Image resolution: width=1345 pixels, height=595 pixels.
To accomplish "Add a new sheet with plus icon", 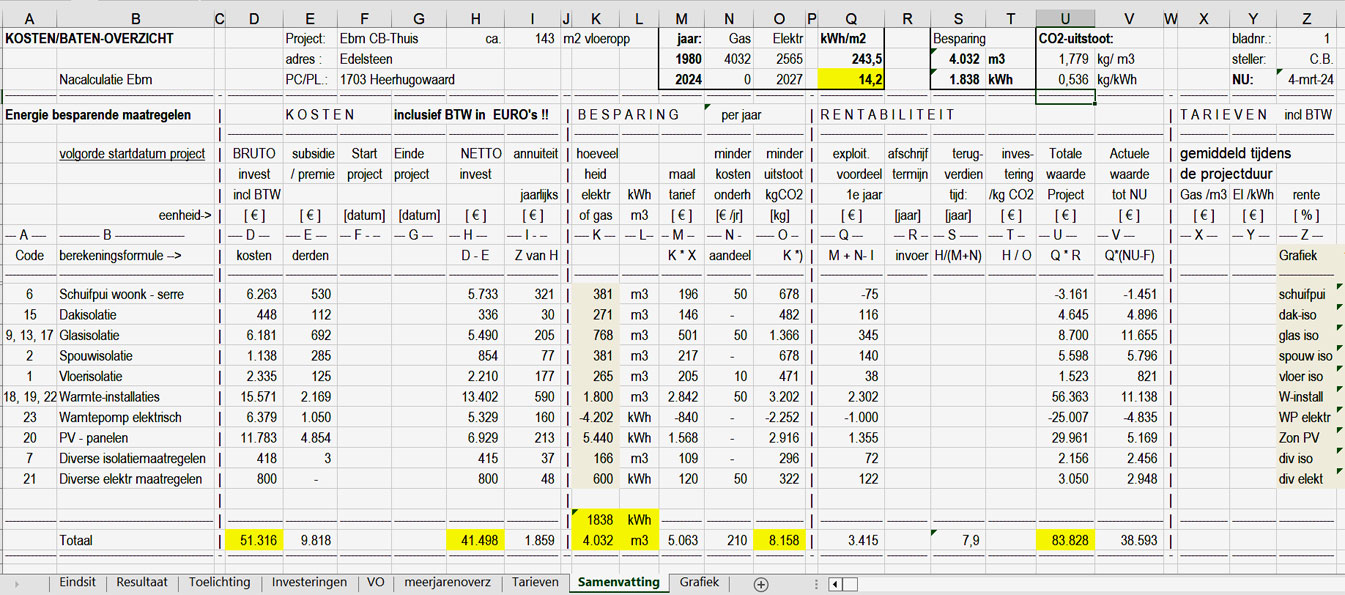I will tap(761, 584).
